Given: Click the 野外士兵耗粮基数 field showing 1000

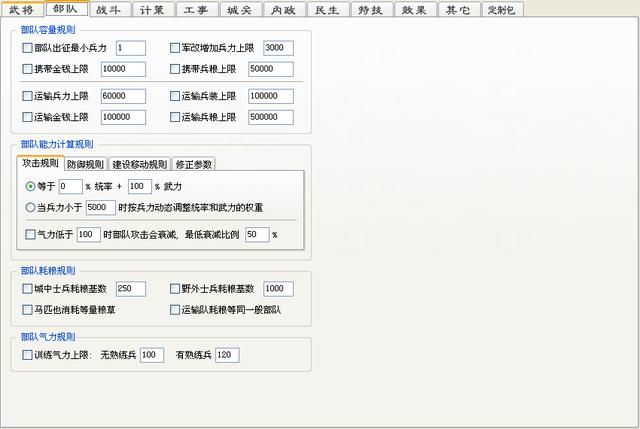Looking at the screenshot, I should (x=278, y=289).
